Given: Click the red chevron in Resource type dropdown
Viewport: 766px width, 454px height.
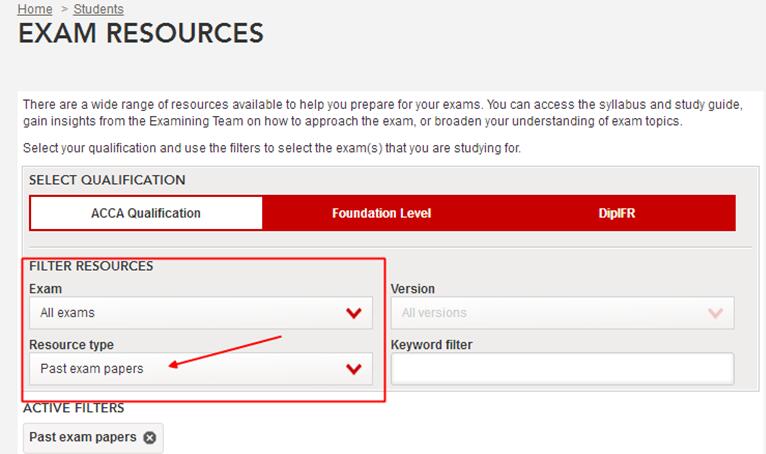Looking at the screenshot, I should click(353, 369).
